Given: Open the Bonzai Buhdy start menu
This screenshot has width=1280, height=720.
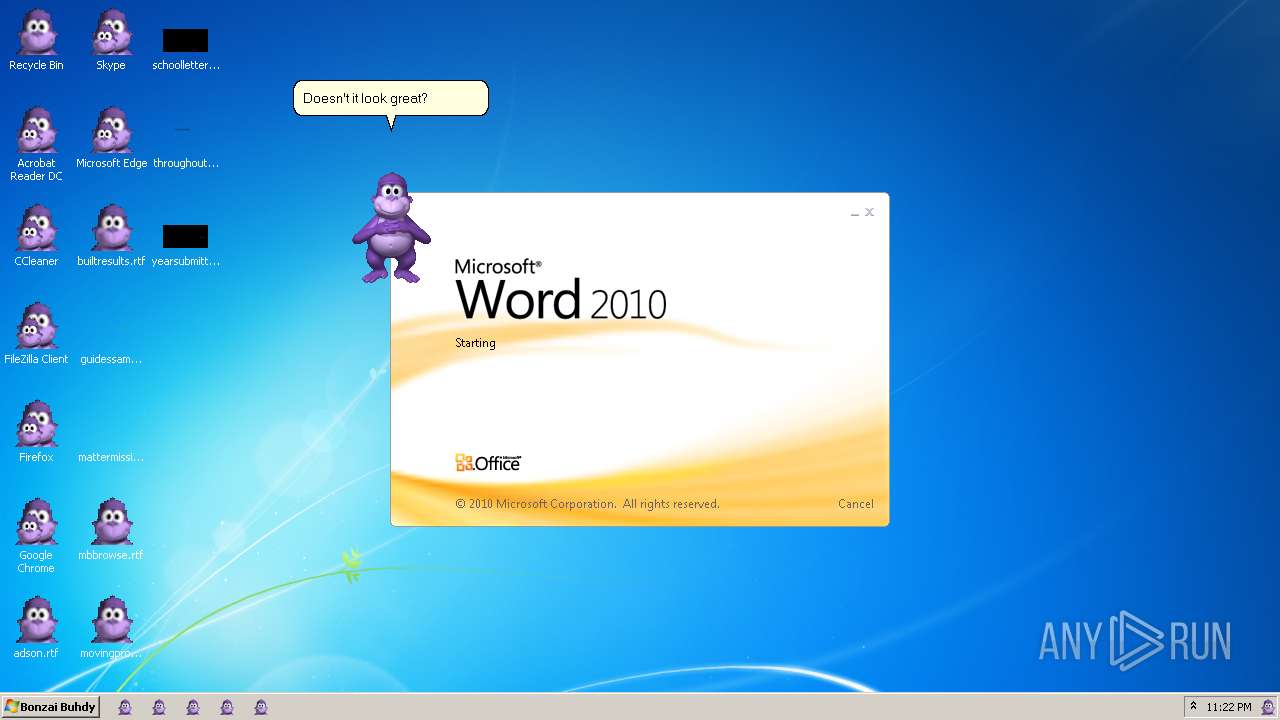Looking at the screenshot, I should point(51,707).
